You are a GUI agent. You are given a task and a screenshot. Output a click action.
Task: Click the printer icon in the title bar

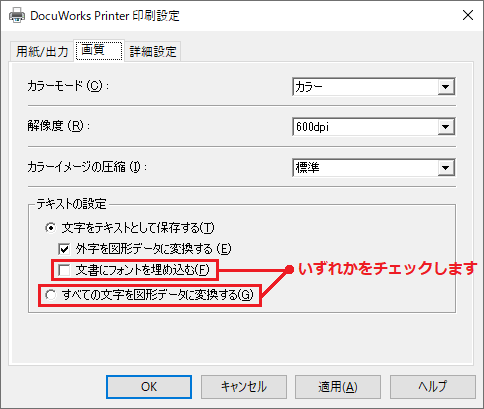[x=17, y=15]
